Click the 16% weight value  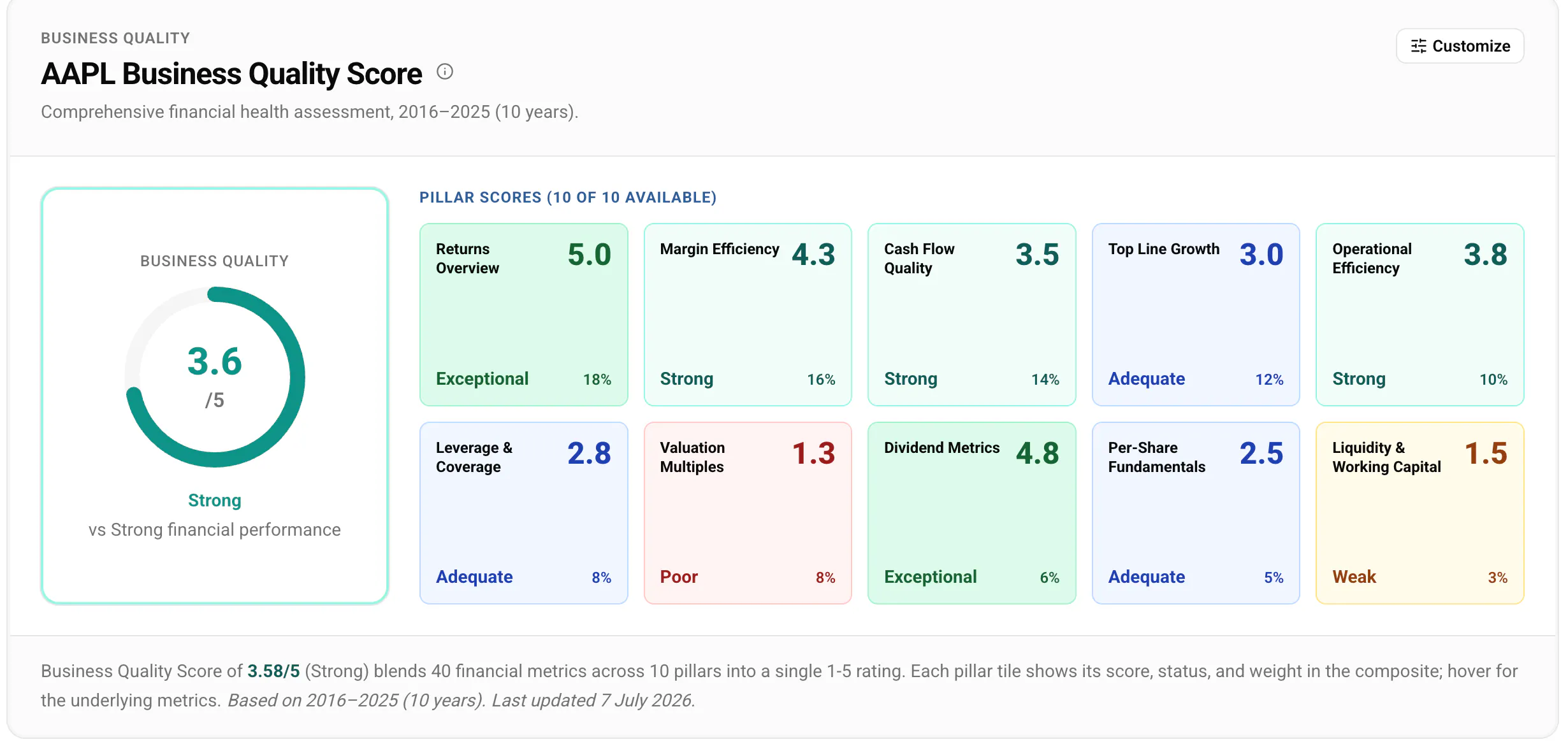(821, 380)
